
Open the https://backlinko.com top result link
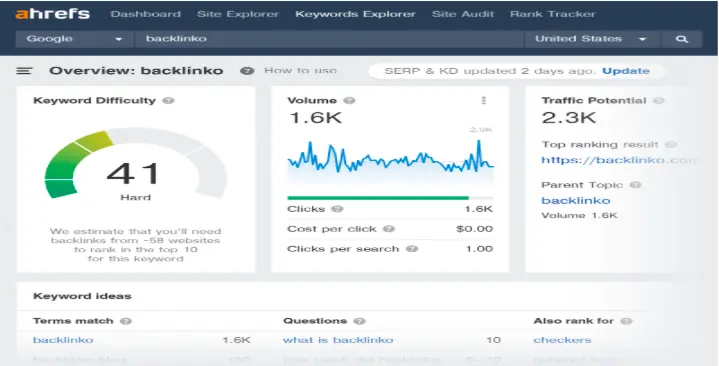click(x=619, y=161)
